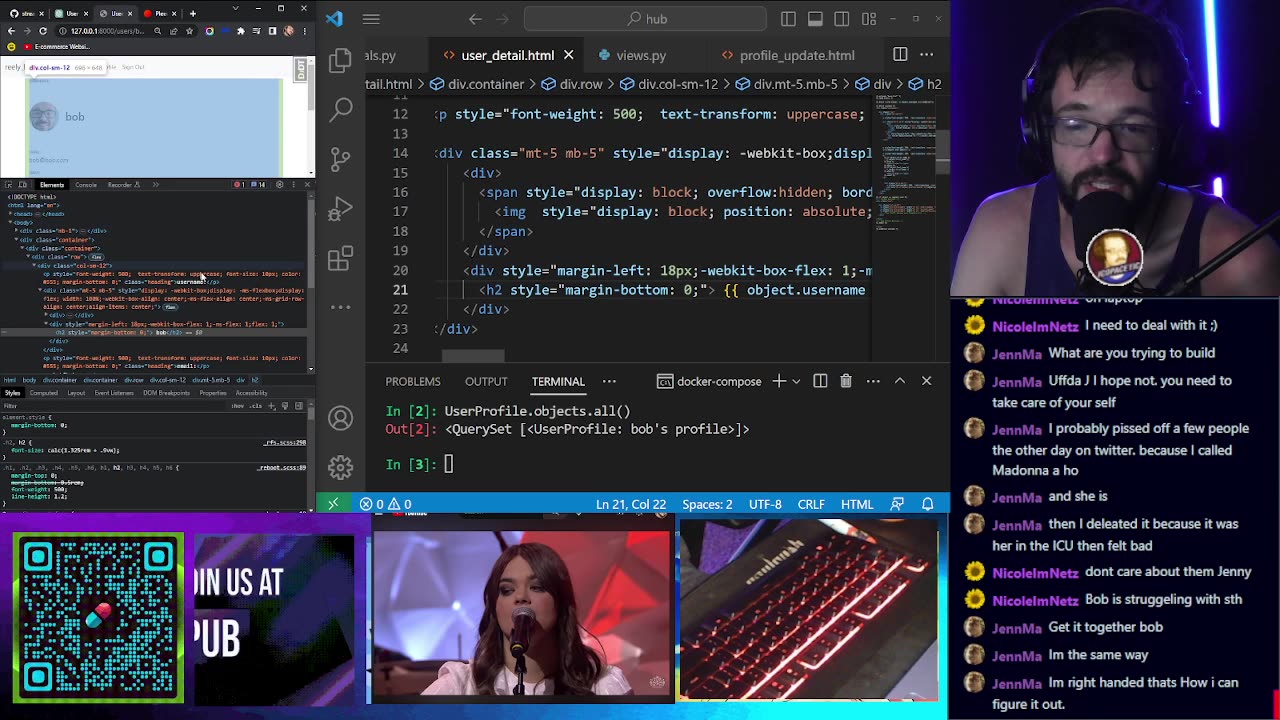Select the docker-compose terminal label

tap(709, 381)
